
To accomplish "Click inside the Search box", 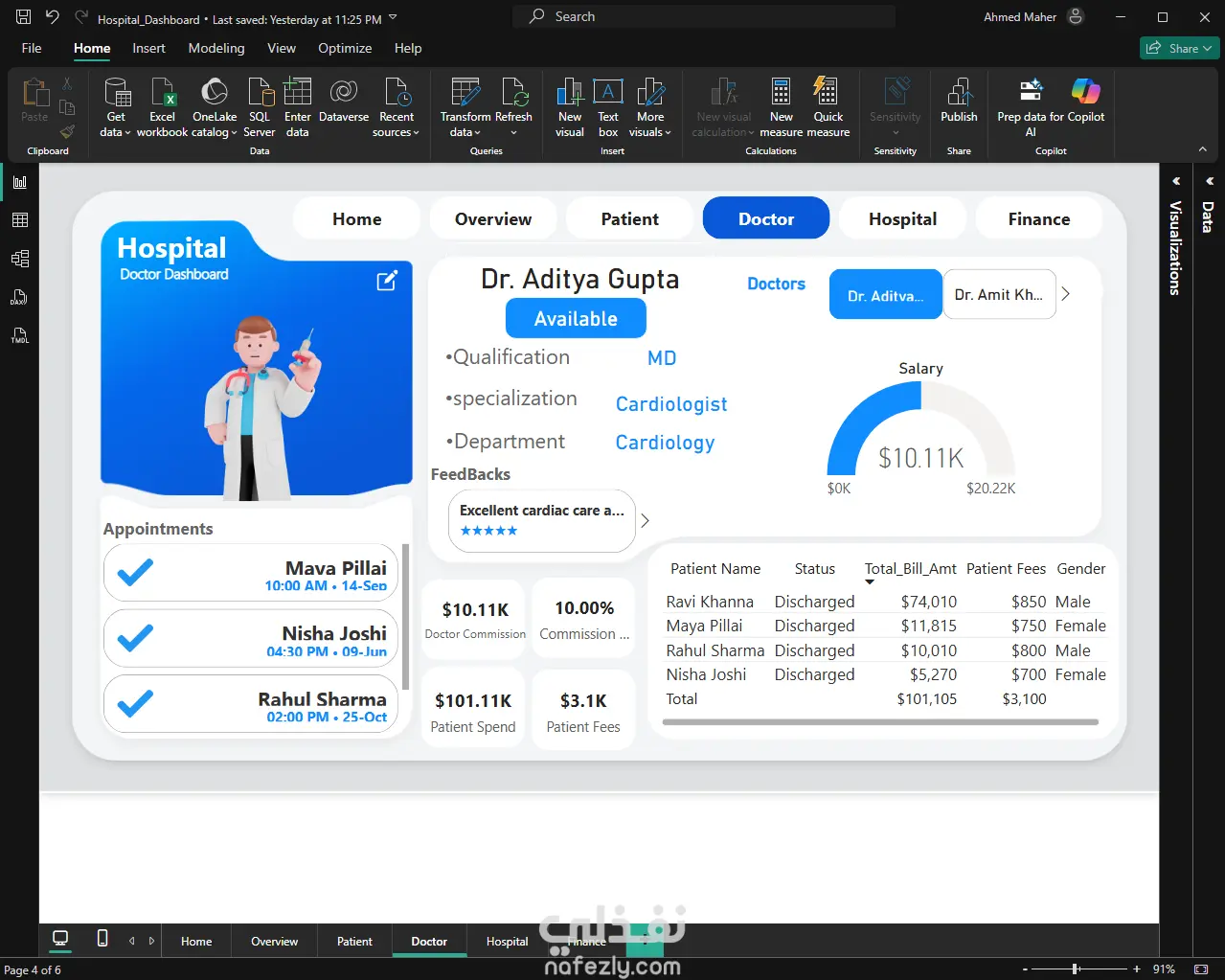I will click(704, 16).
